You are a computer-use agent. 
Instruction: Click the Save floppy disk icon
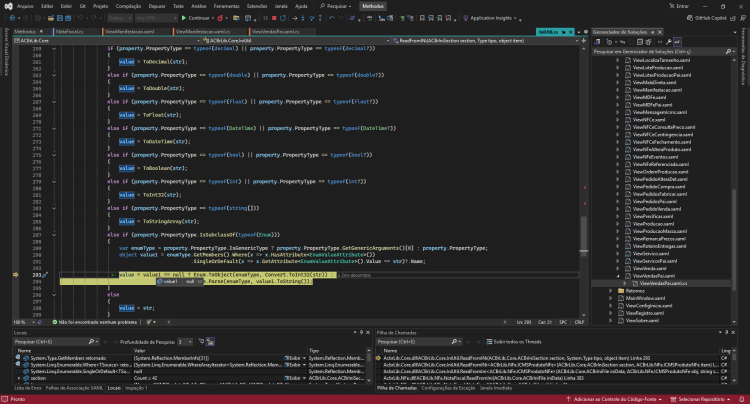[60, 18]
